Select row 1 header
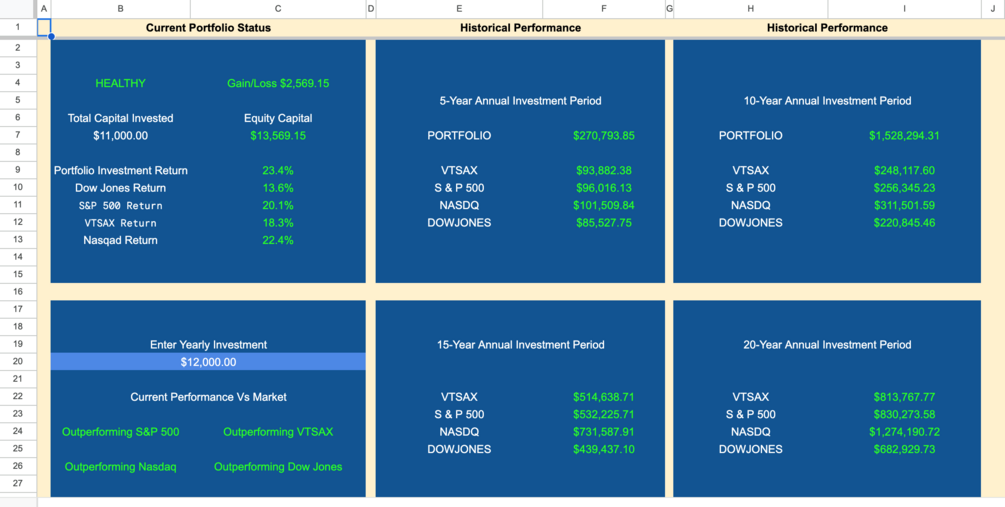Viewport: 1005px width, 507px height. [x=18, y=28]
